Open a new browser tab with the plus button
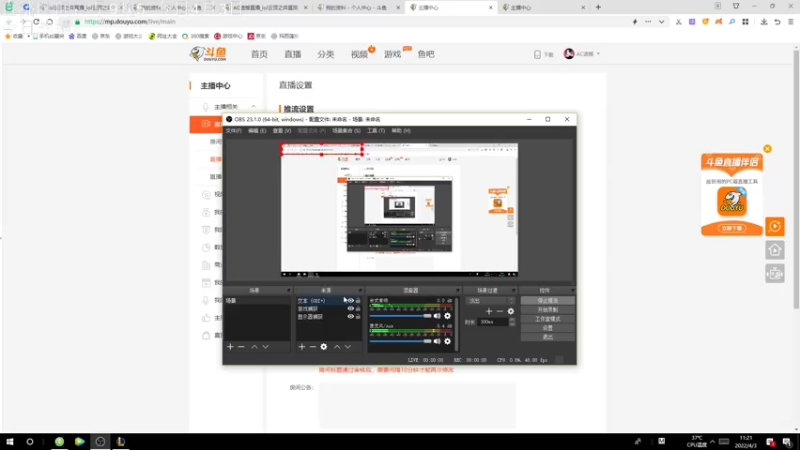 click(598, 7)
